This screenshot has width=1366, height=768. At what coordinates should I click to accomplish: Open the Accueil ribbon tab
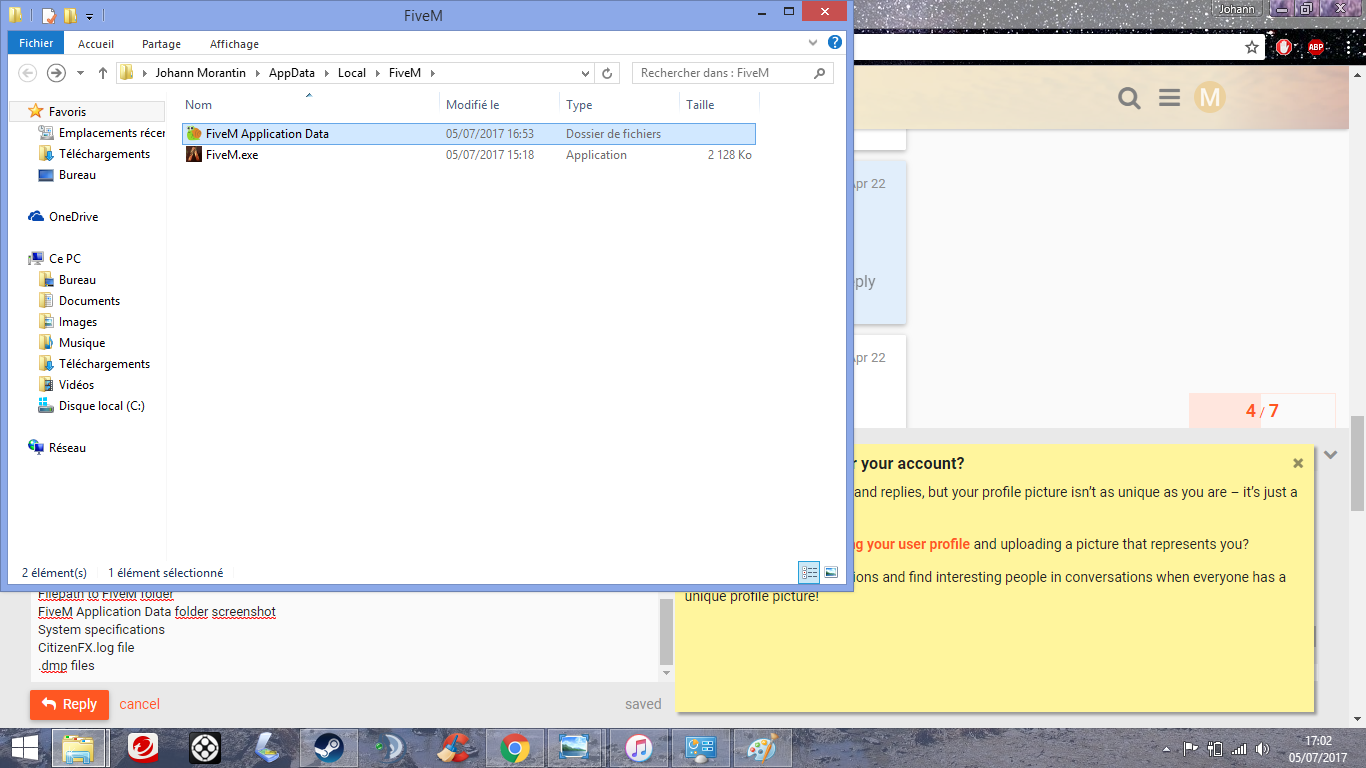pyautogui.click(x=96, y=44)
